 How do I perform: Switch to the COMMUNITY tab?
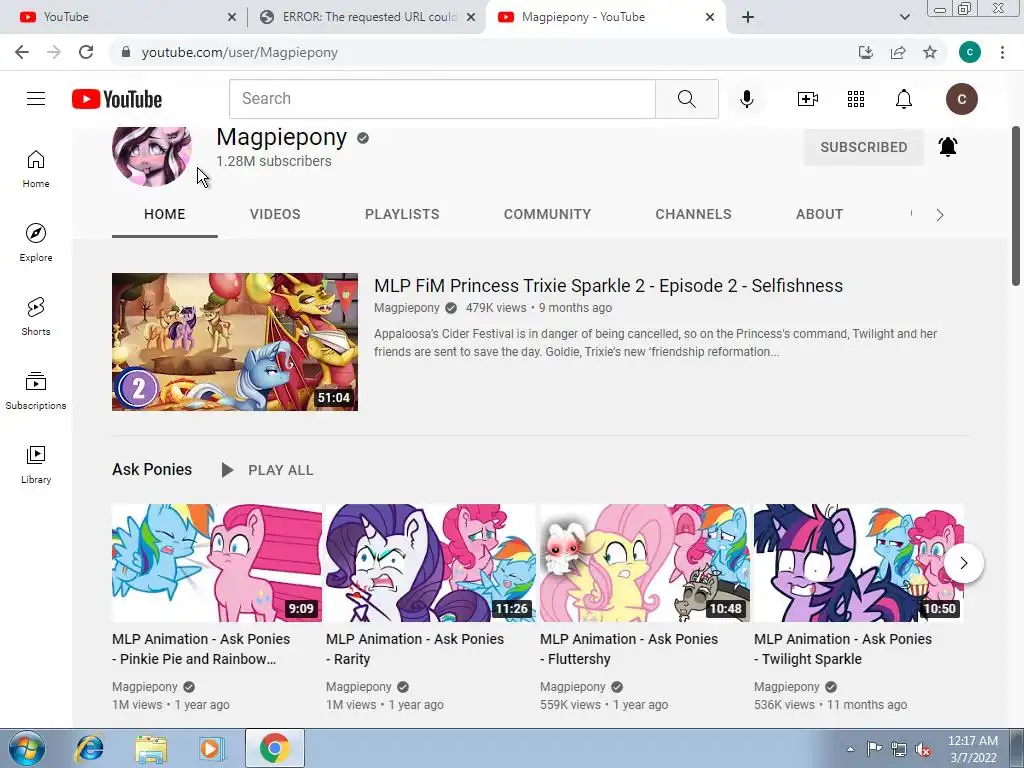click(547, 214)
